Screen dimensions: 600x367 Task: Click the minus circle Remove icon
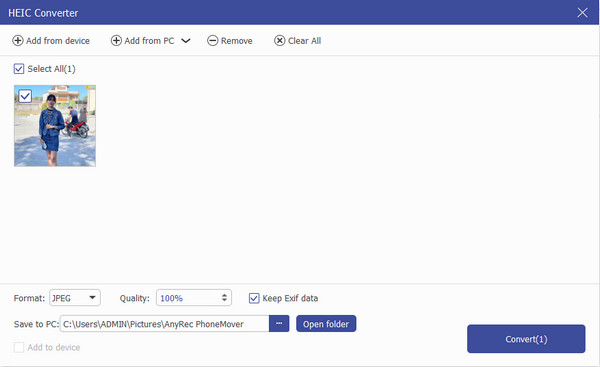pos(212,41)
